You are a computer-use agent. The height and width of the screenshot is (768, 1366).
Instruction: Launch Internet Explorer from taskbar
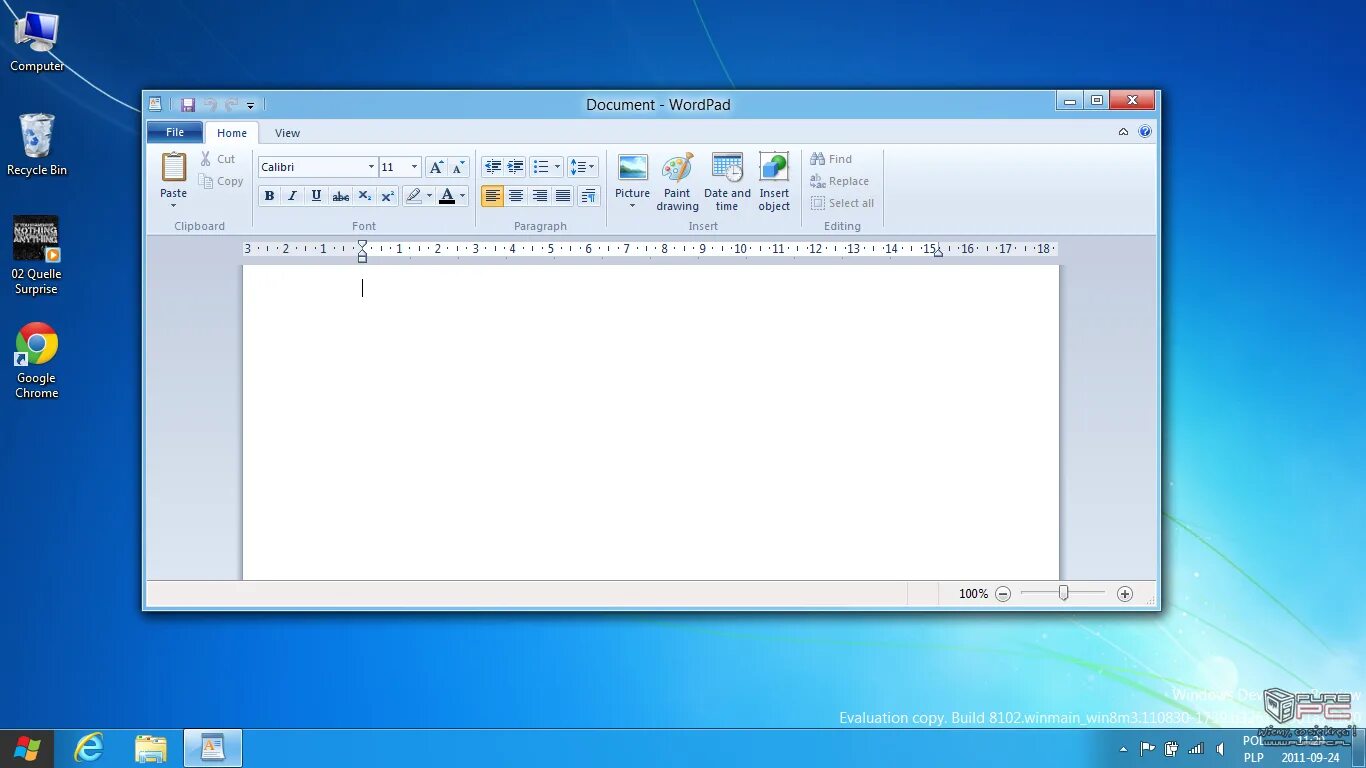click(x=89, y=748)
